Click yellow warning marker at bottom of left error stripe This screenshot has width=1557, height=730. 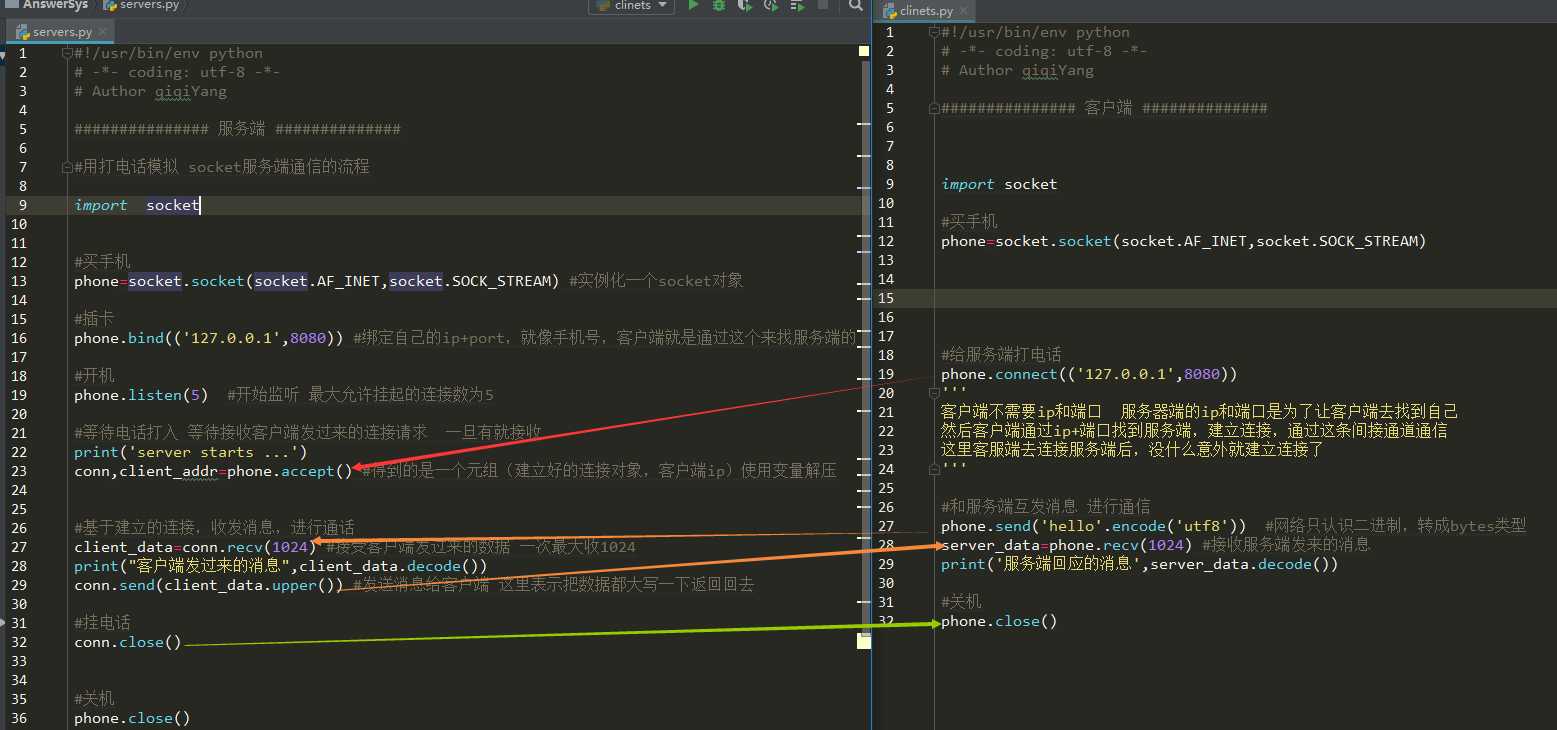point(864,641)
